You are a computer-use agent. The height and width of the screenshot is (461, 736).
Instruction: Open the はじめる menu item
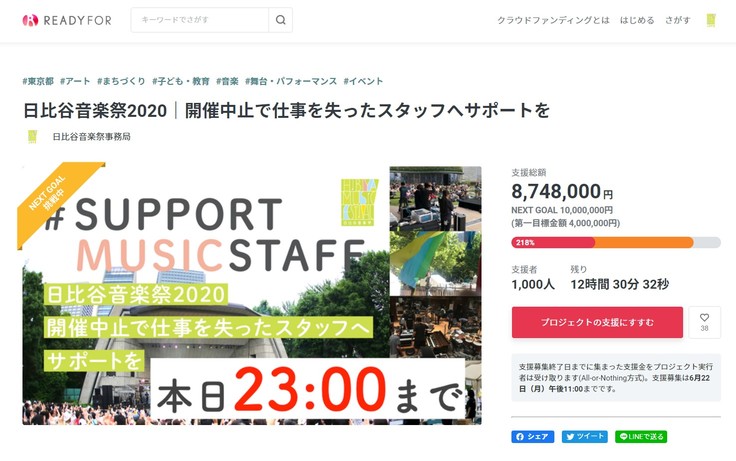(637, 20)
